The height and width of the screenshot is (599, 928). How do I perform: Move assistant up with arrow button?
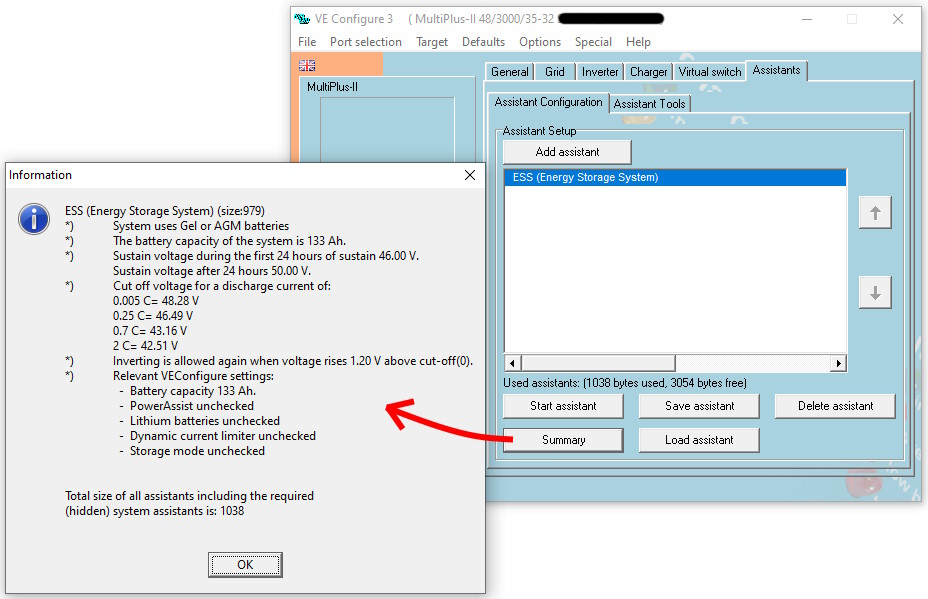tap(875, 212)
